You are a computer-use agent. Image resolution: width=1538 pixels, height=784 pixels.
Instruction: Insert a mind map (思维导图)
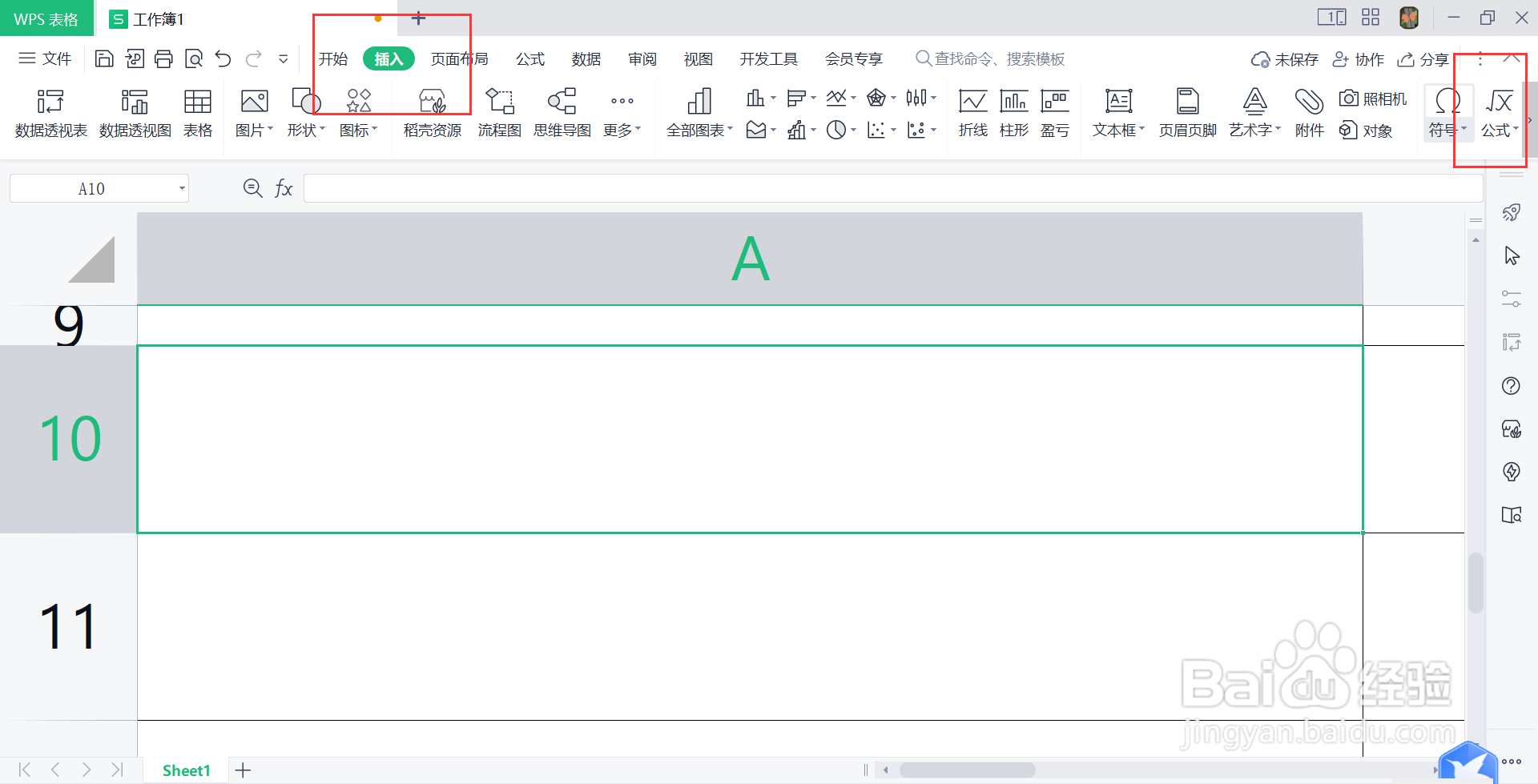pyautogui.click(x=562, y=113)
